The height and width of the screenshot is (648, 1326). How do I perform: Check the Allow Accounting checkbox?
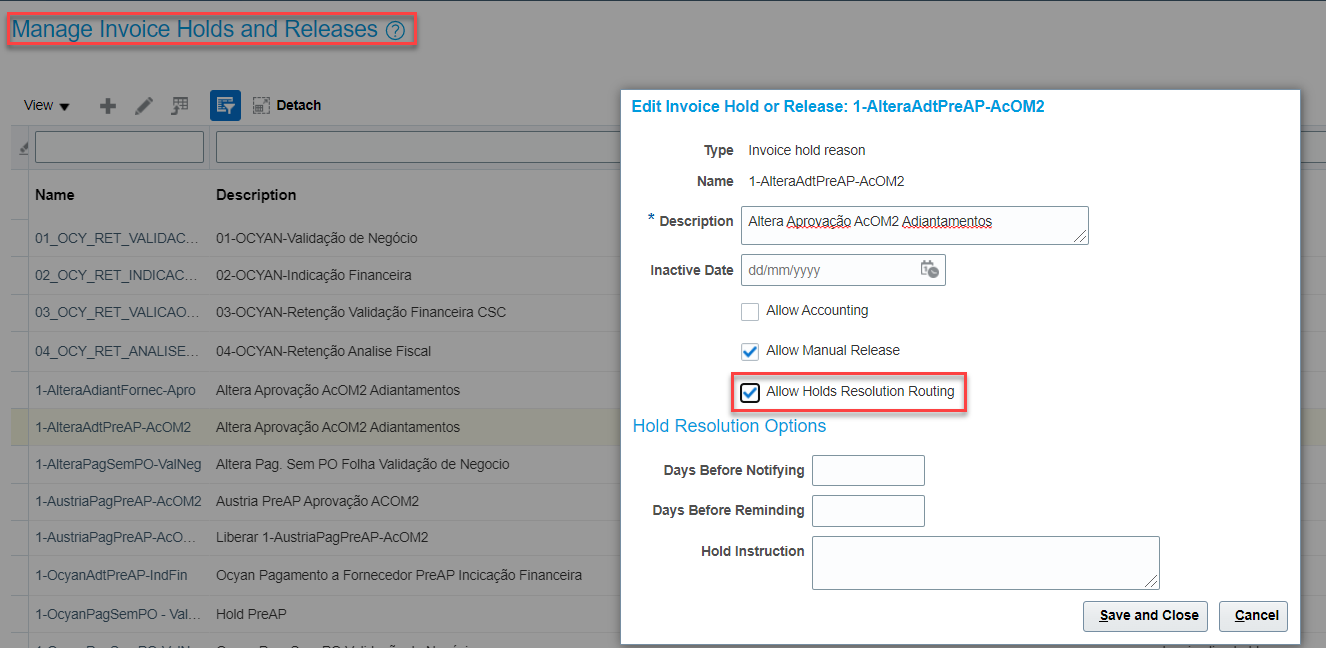tap(750, 311)
